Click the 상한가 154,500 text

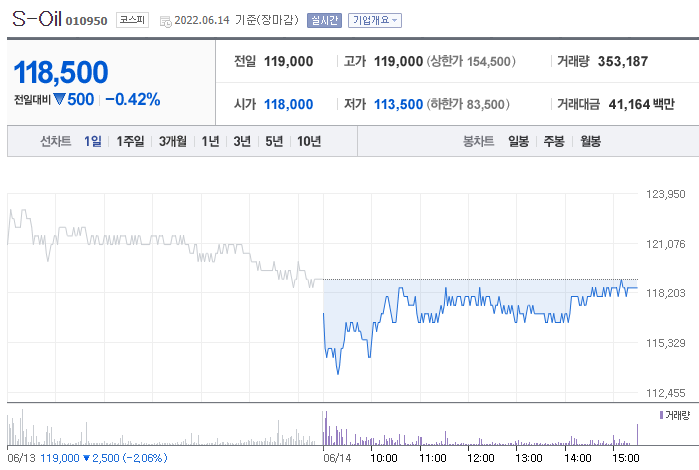pos(471,62)
